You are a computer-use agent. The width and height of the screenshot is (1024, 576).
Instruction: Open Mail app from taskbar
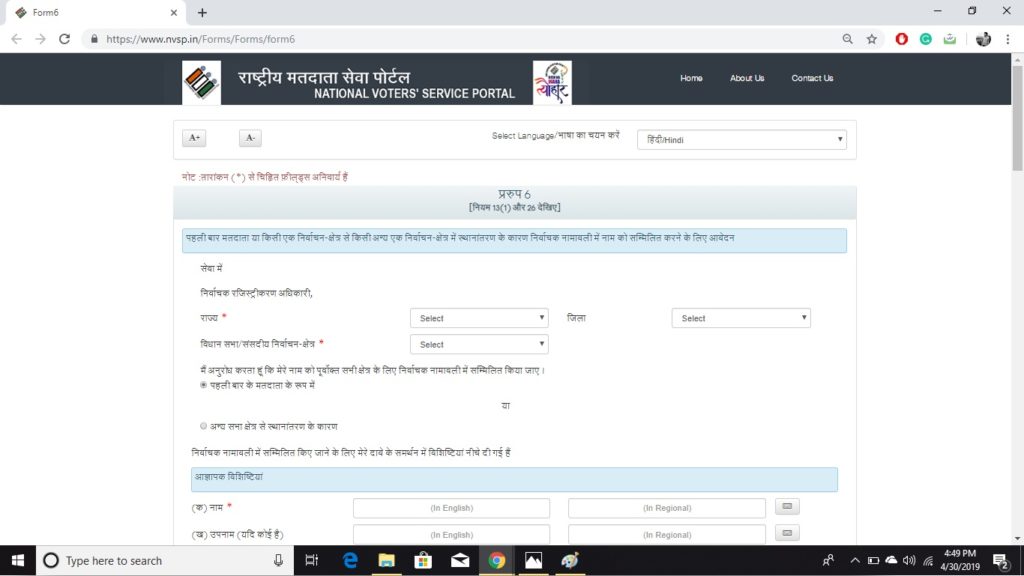pos(460,560)
